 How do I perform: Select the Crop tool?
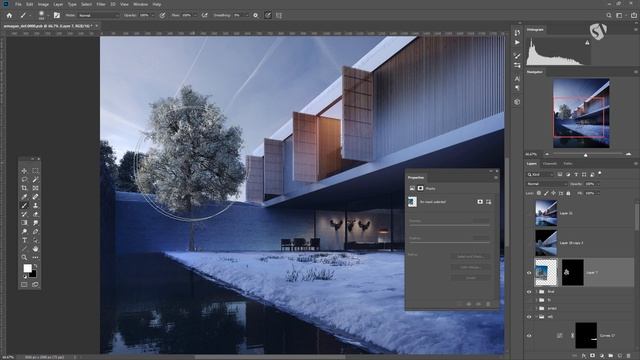pos(24,188)
